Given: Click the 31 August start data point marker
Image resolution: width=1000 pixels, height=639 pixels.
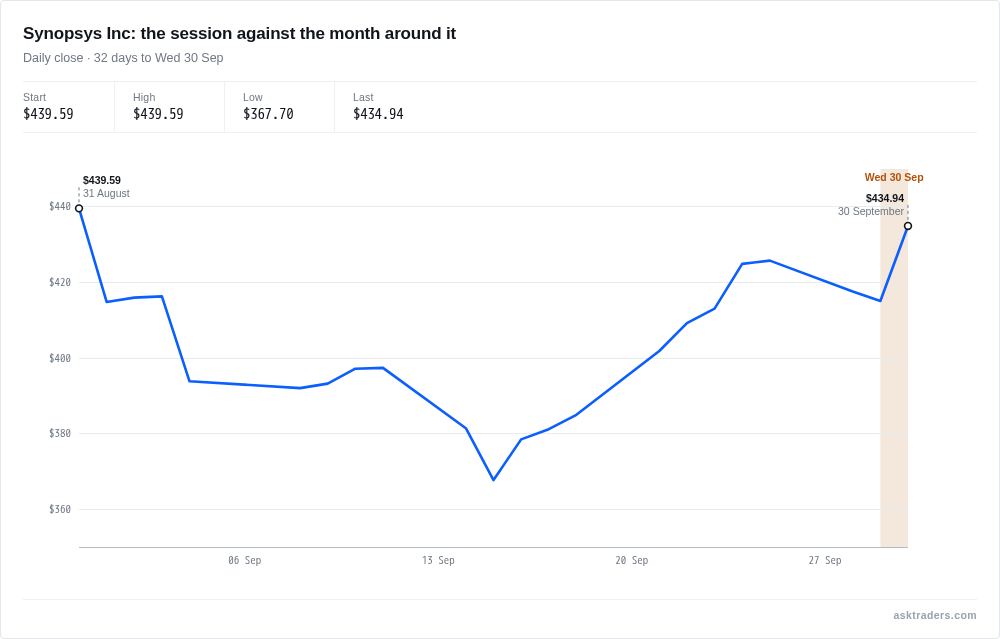Looking at the screenshot, I should [79, 209].
